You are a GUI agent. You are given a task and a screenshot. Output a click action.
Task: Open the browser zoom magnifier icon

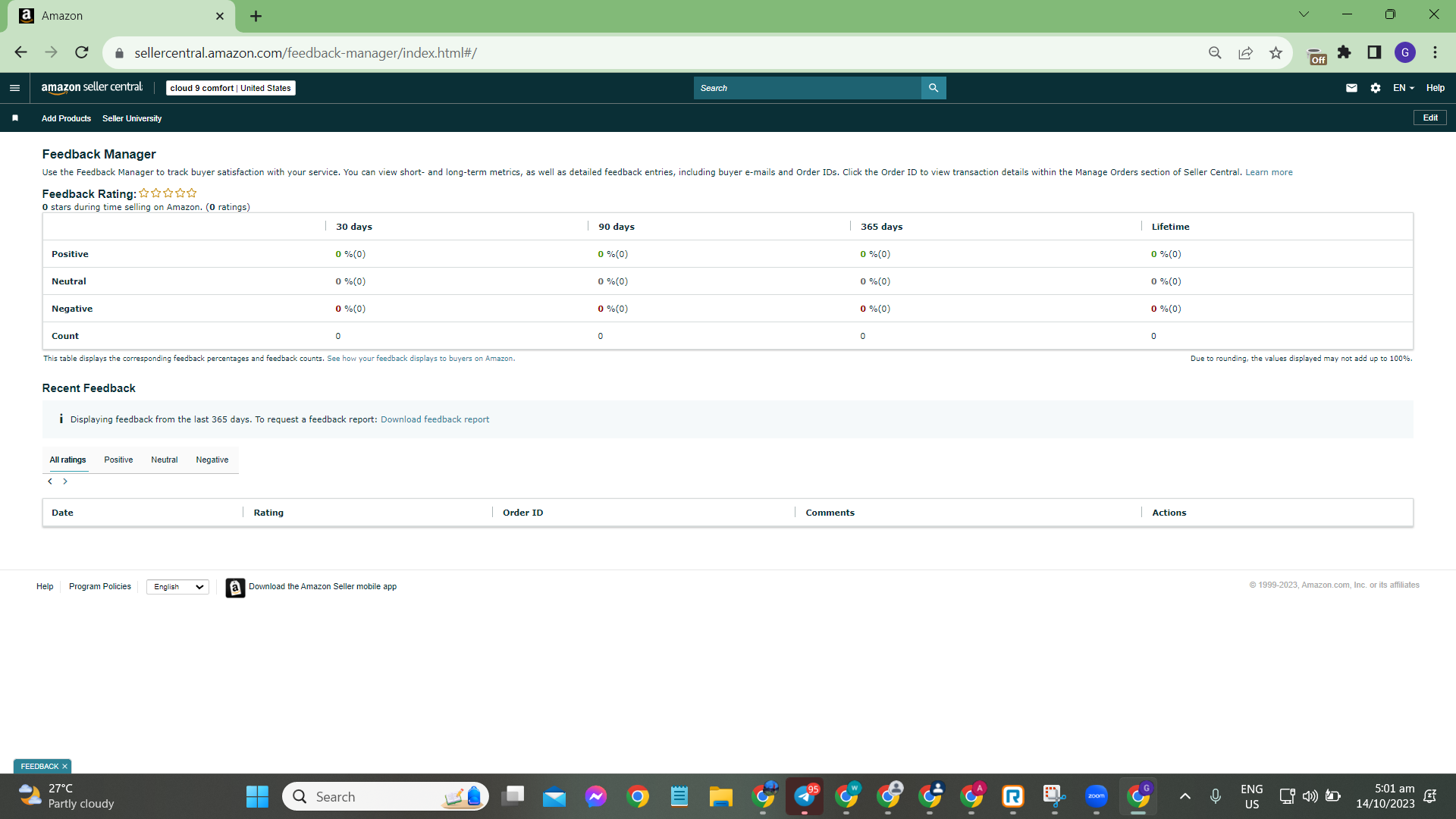[1215, 52]
